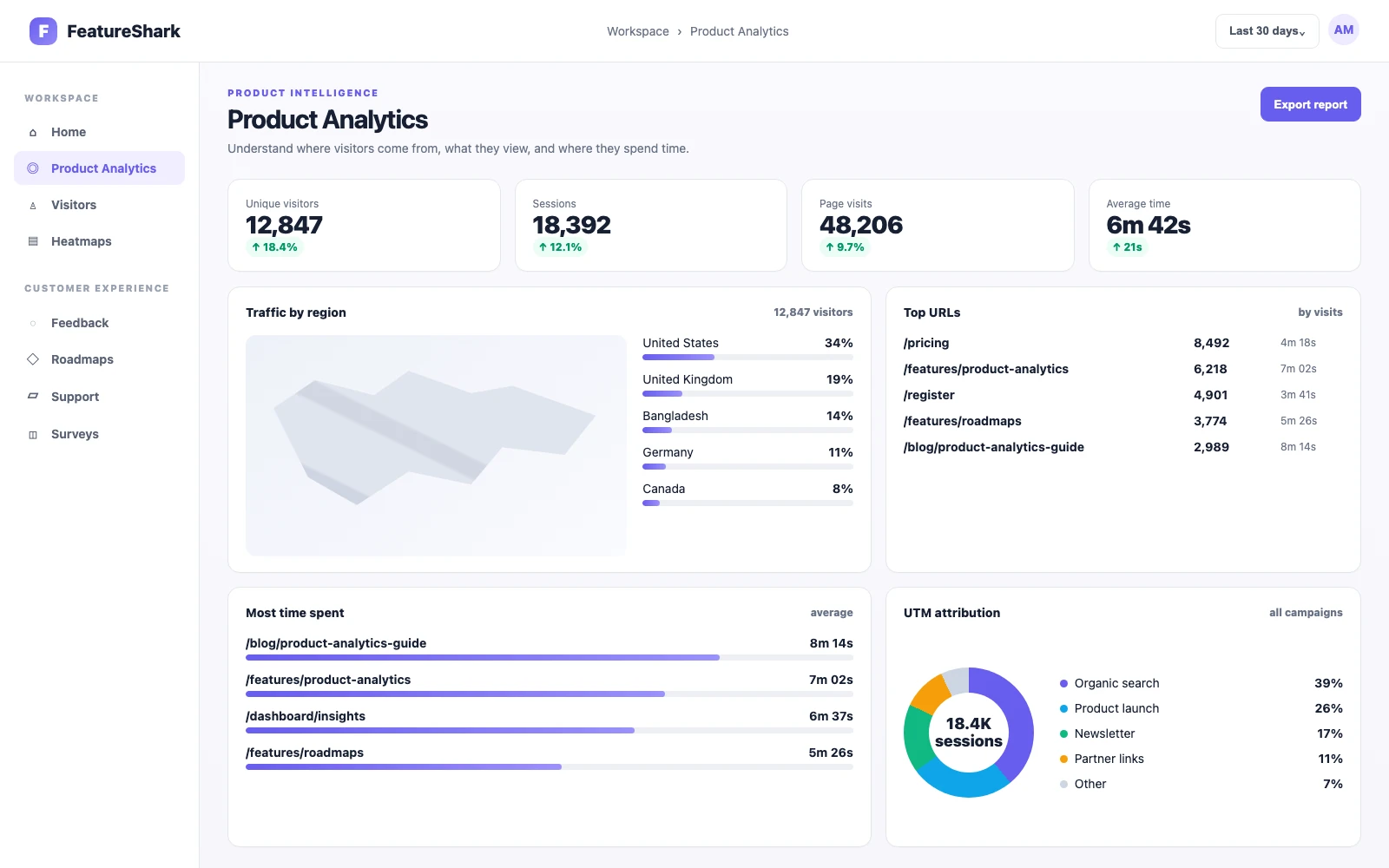Click the FeatureShark logo icon
1389x868 pixels.
pyautogui.click(x=43, y=31)
